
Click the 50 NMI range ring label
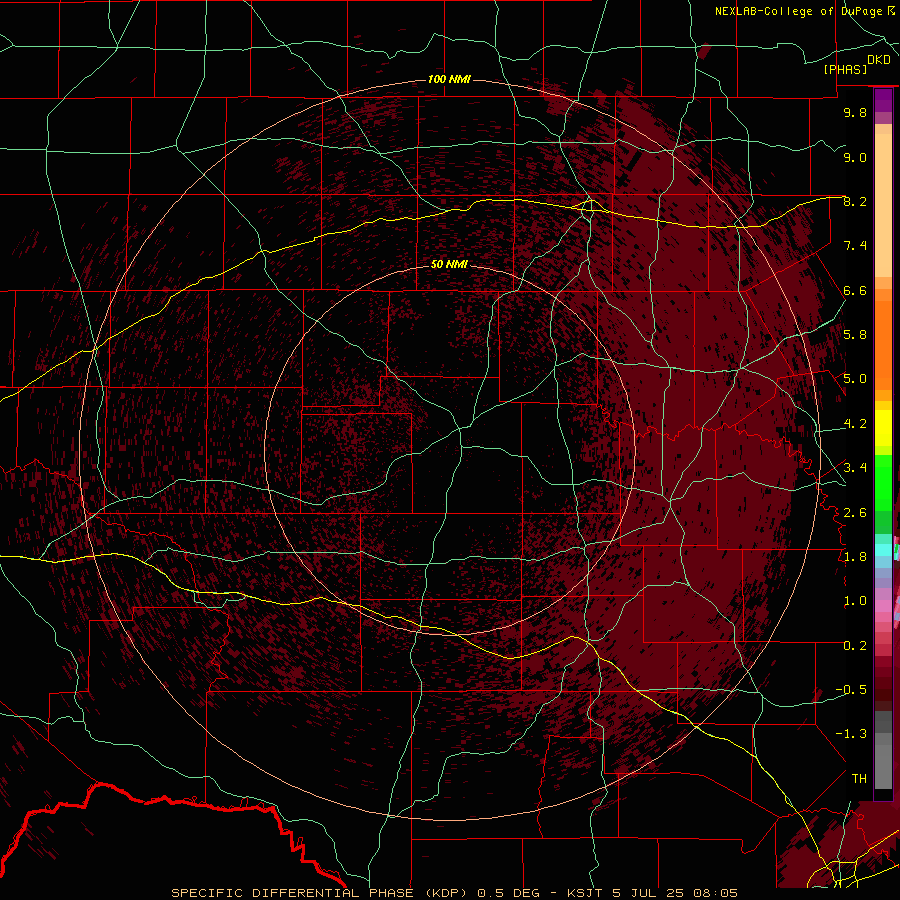(x=449, y=265)
